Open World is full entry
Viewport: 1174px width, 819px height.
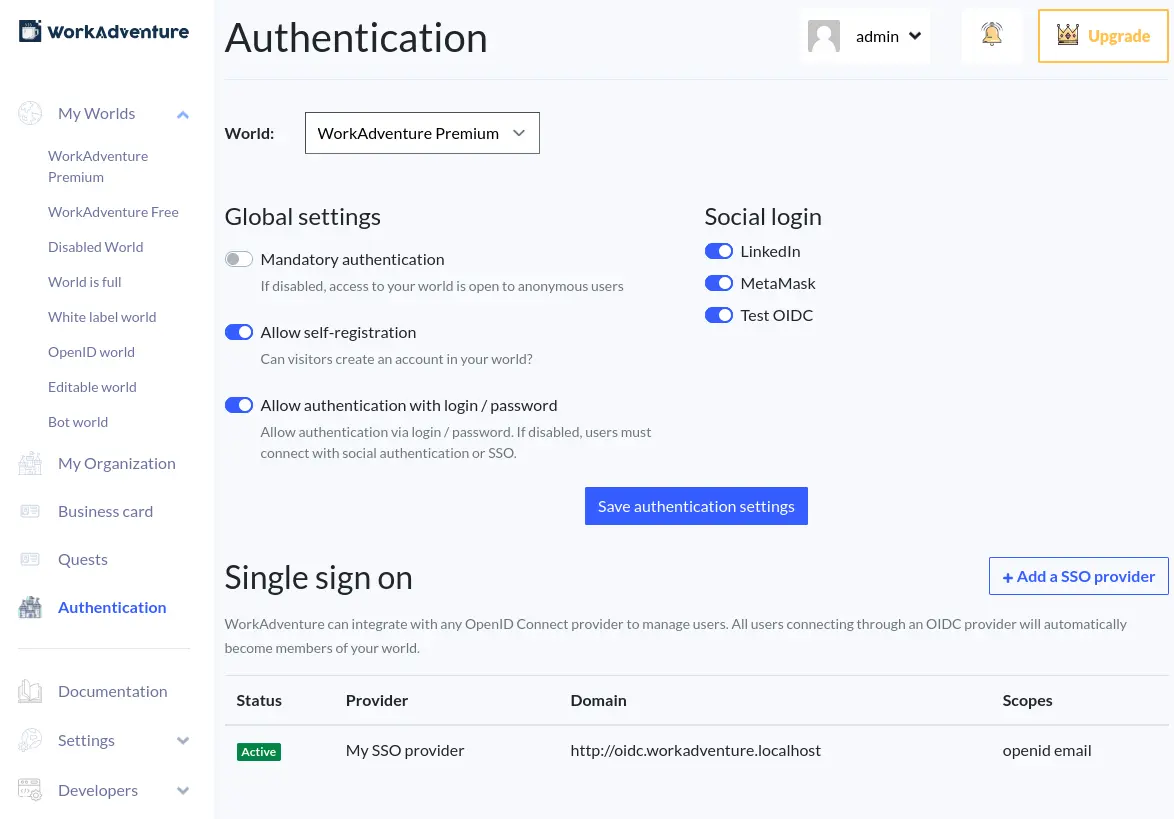pyautogui.click(x=85, y=282)
